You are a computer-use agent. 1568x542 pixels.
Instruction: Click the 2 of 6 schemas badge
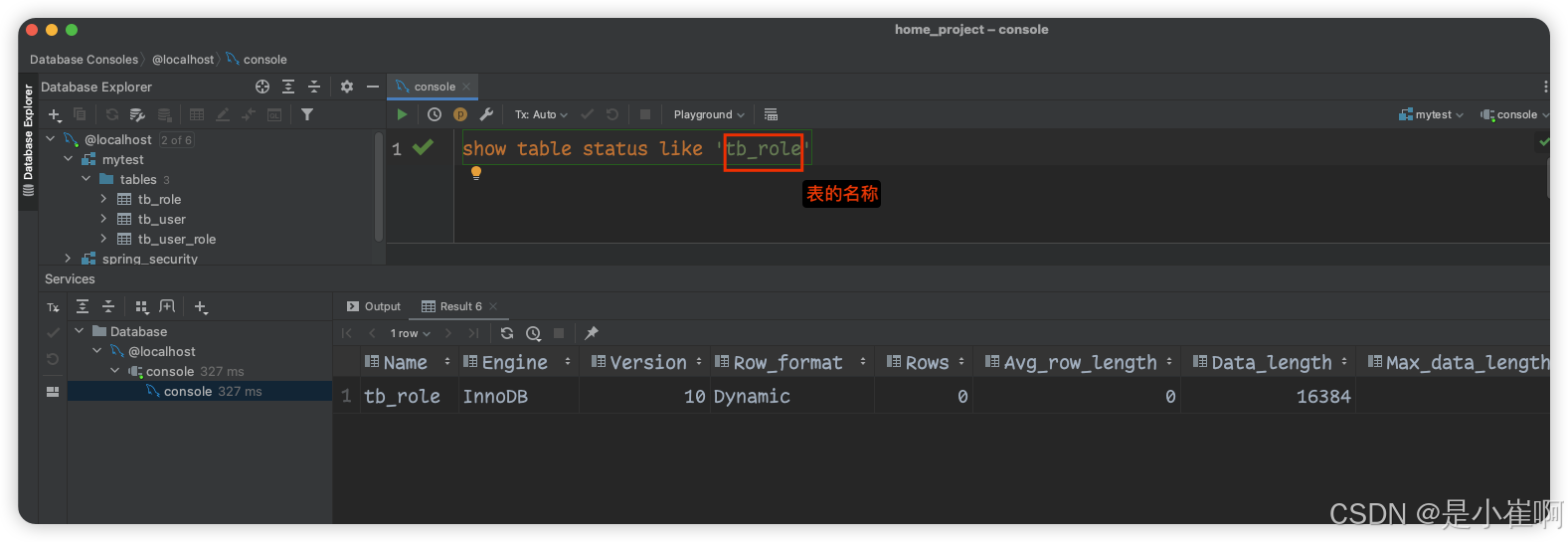176,140
